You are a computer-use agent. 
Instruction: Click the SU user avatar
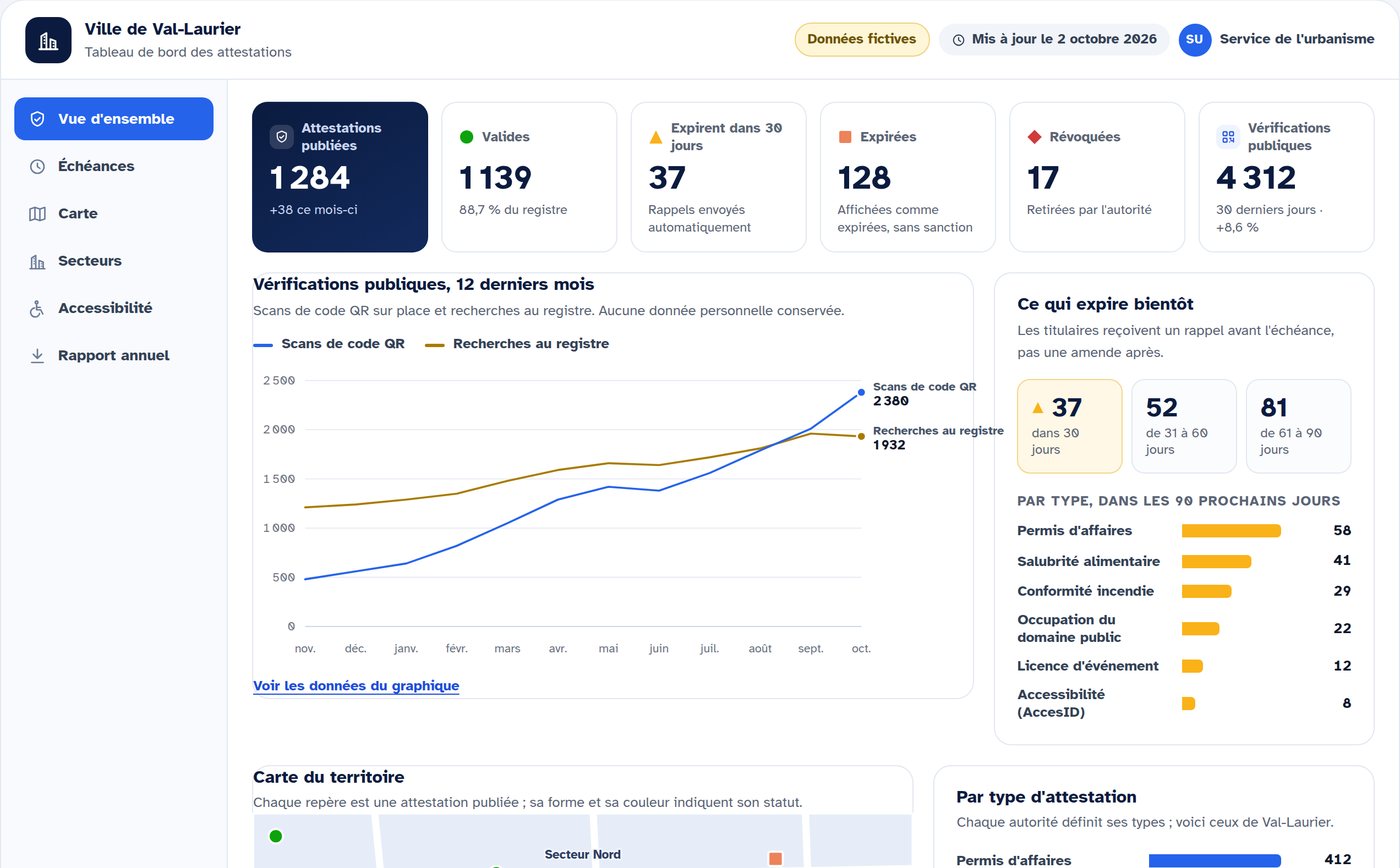[1195, 40]
